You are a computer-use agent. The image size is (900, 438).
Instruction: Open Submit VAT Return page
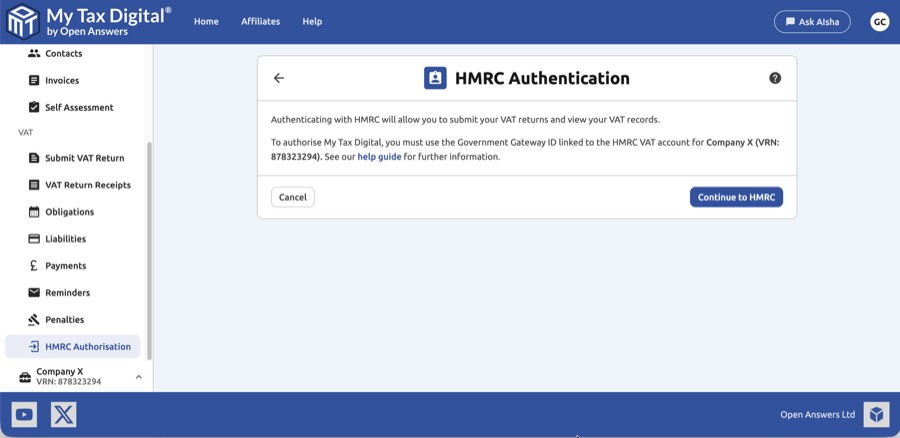click(84, 158)
